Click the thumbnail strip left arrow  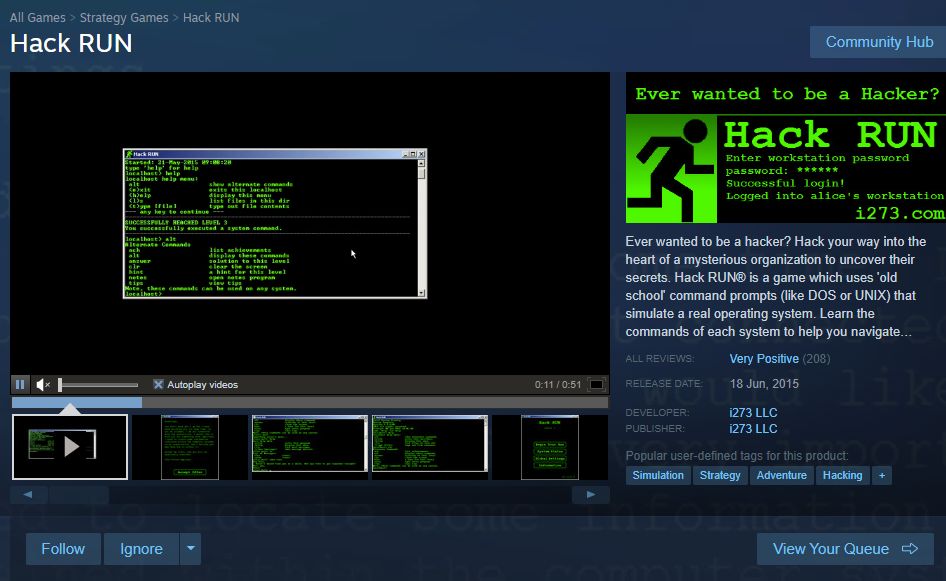[x=28, y=494]
